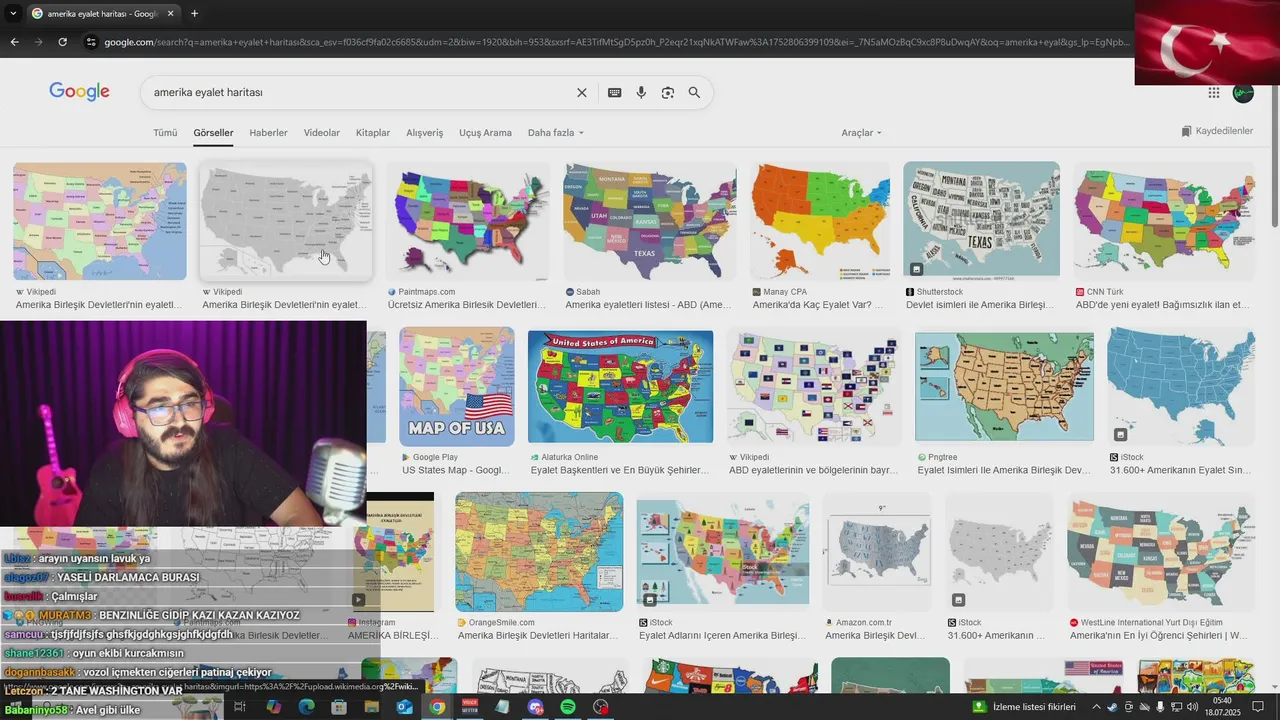This screenshot has width=1280, height=720.
Task: Switch to the Videolar tab
Action: point(322,133)
